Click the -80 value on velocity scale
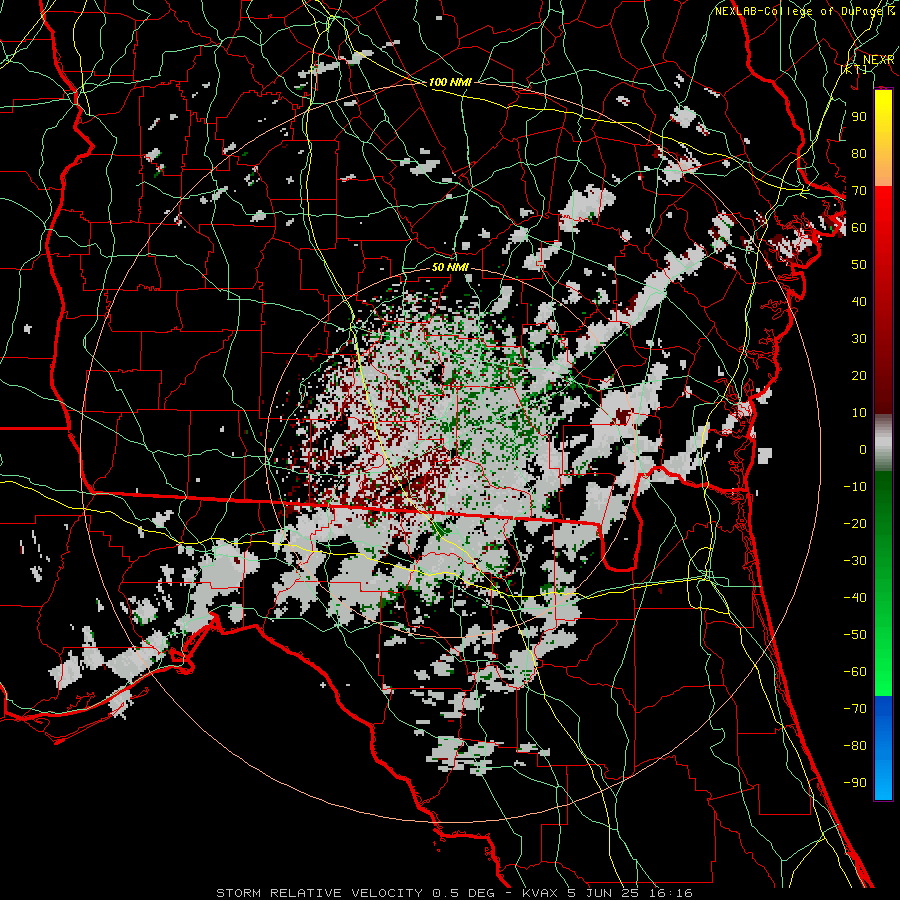 pyautogui.click(x=855, y=746)
